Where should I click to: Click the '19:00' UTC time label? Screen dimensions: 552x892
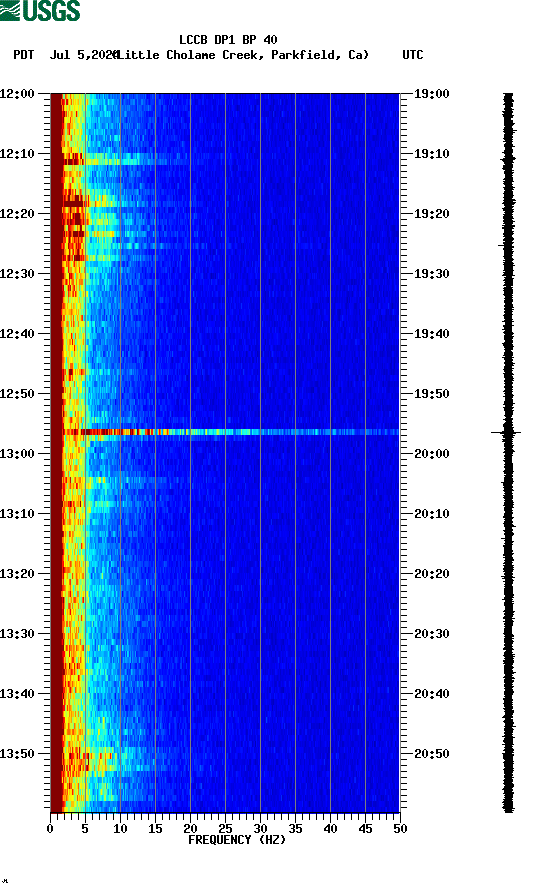click(431, 93)
